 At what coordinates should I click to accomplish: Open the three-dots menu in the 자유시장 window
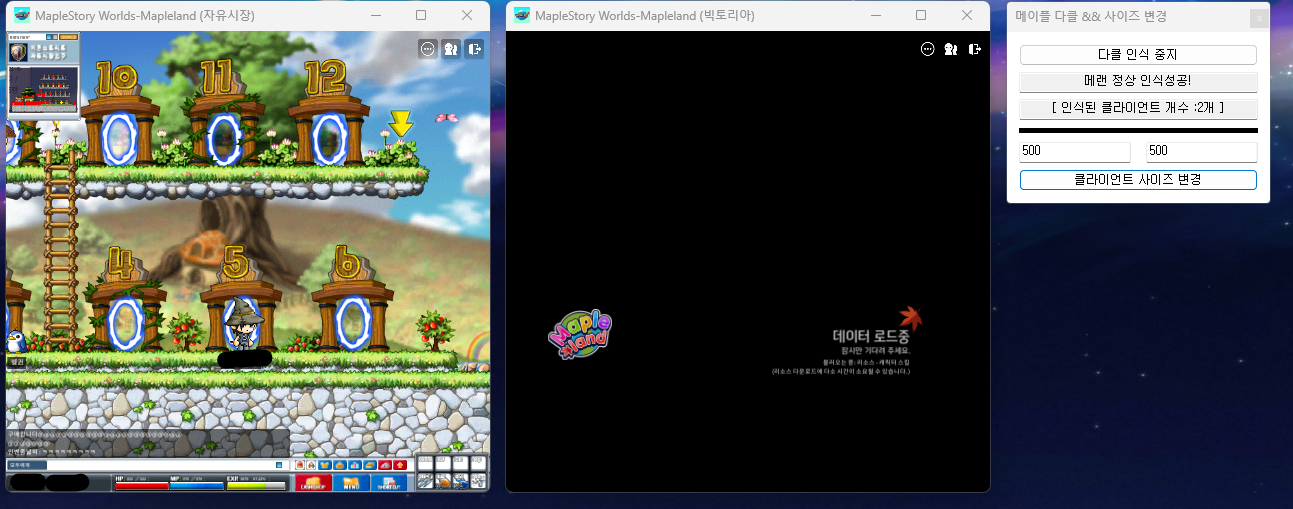[x=428, y=48]
